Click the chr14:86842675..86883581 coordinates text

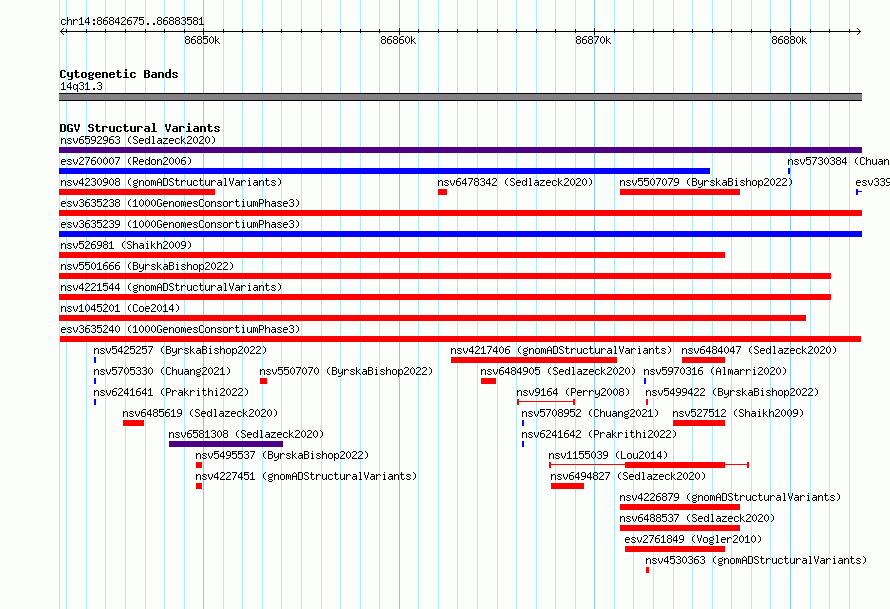(132, 21)
